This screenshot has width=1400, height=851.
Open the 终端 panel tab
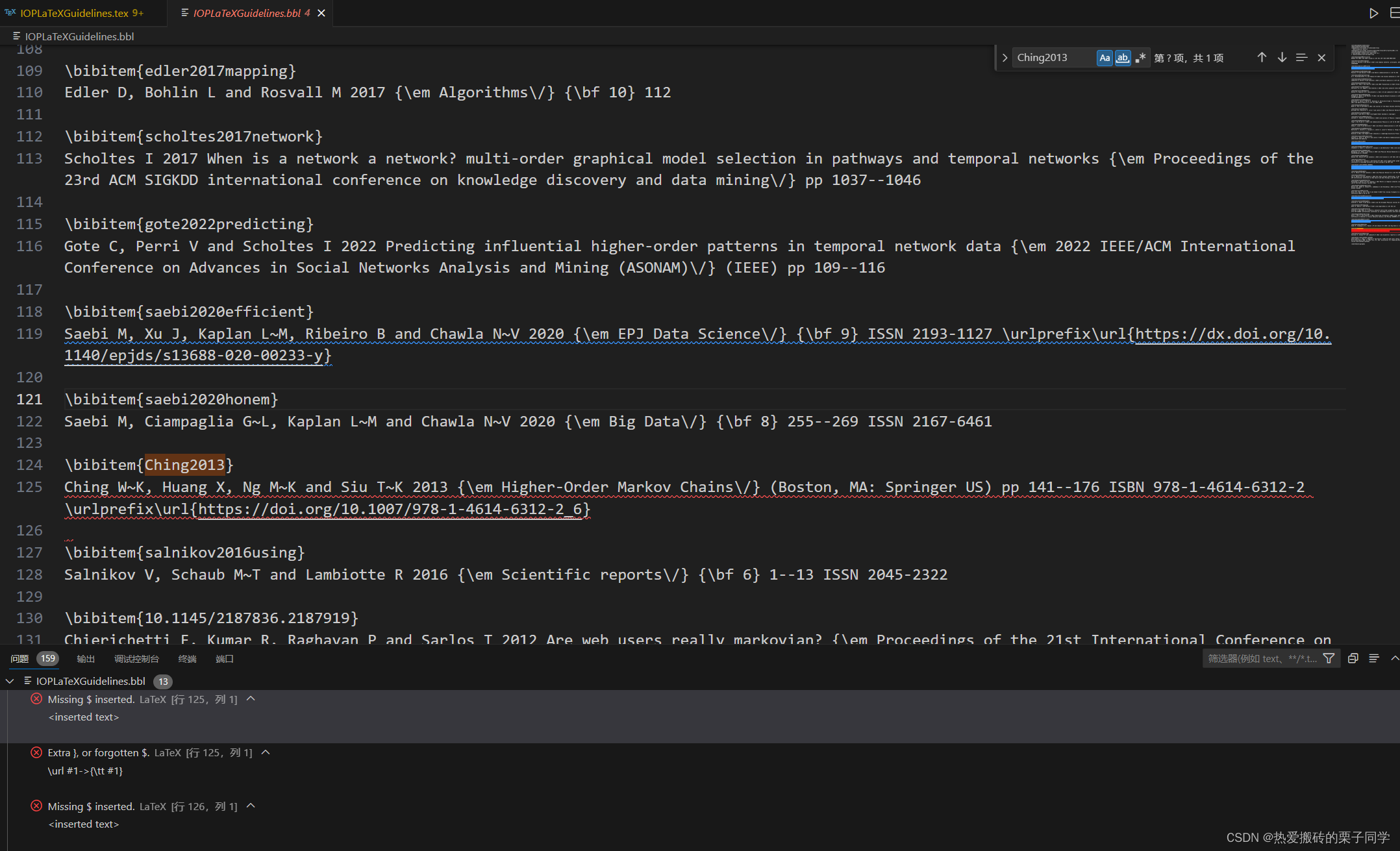click(x=187, y=658)
